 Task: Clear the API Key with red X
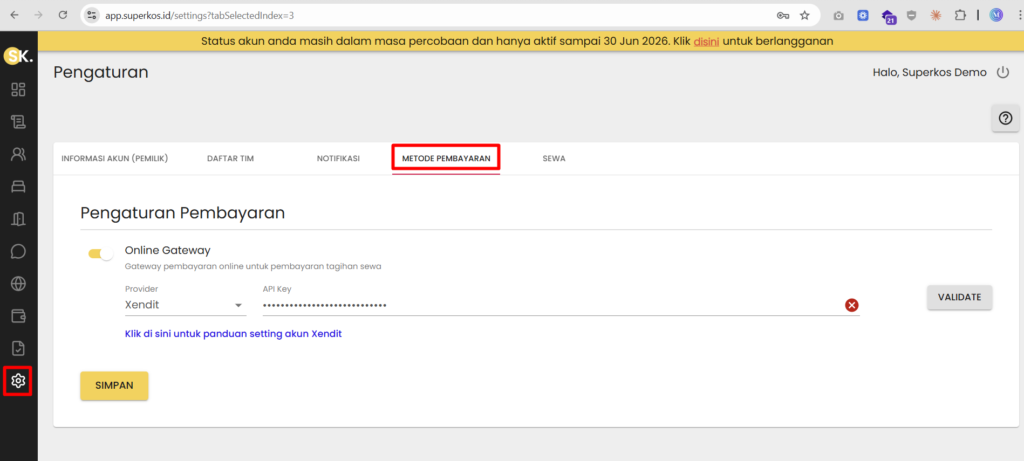pos(852,305)
